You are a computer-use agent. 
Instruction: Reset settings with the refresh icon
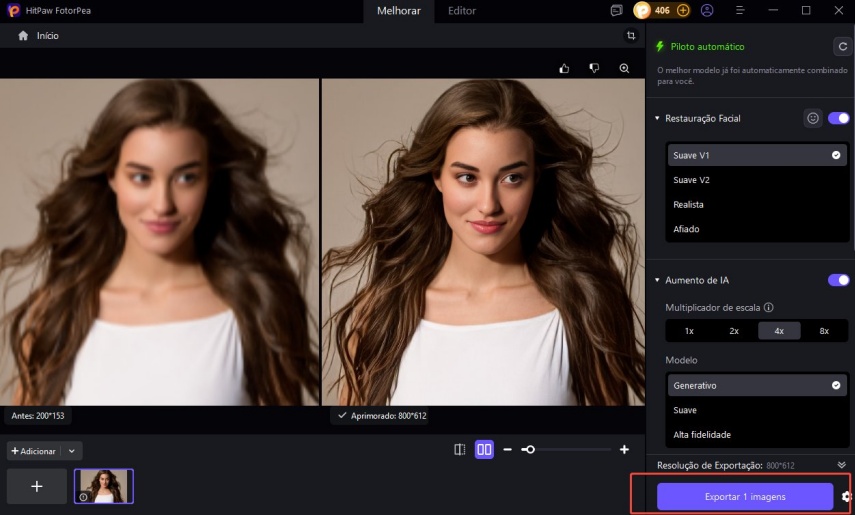pos(841,46)
